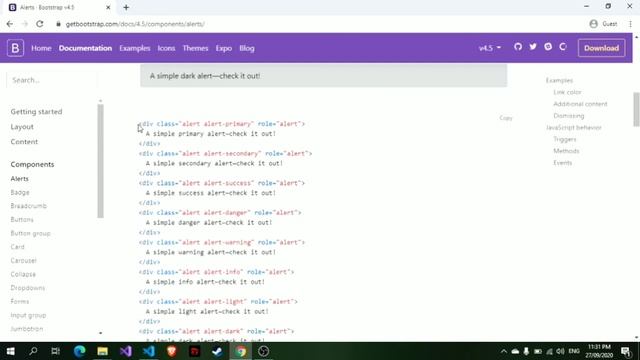
Task: Open Dropdowns docs in sidebar
Action: tap(28, 288)
